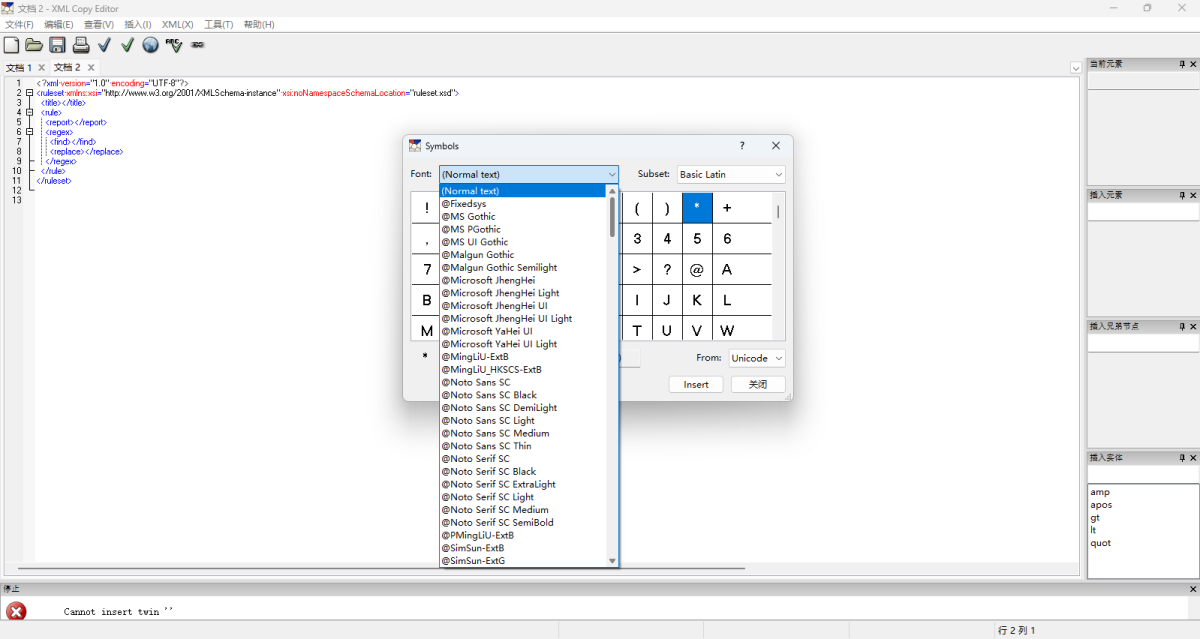Image resolution: width=1200 pixels, height=639 pixels.
Task: Expand the From Unicode dropdown
Action: (x=756, y=358)
